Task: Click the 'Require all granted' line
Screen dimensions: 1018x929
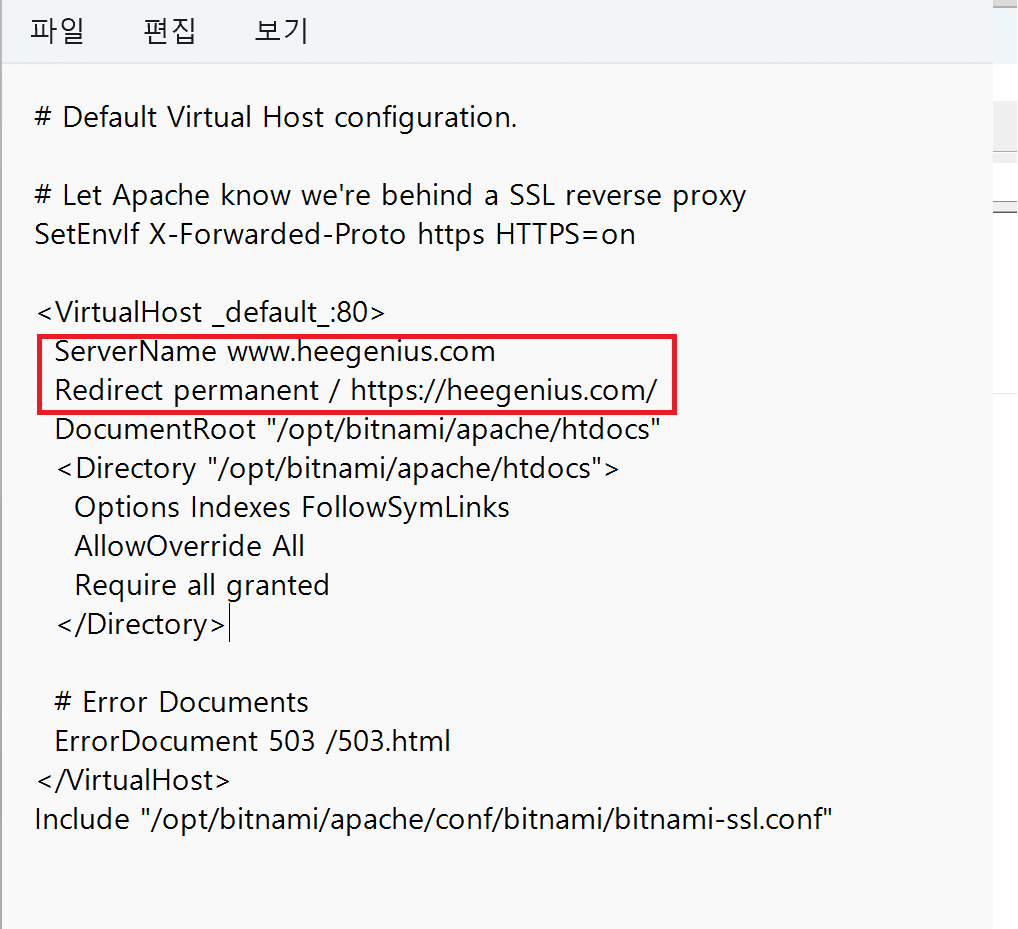Action: [x=202, y=585]
